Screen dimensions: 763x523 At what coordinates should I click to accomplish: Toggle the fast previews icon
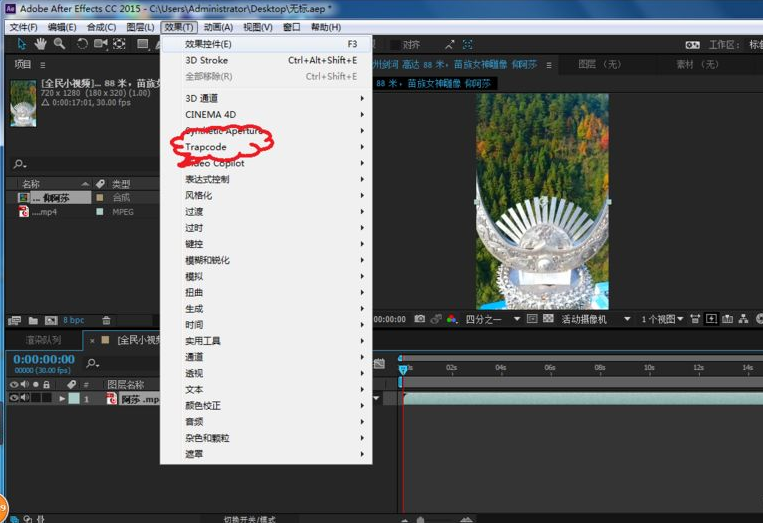(x=711, y=319)
